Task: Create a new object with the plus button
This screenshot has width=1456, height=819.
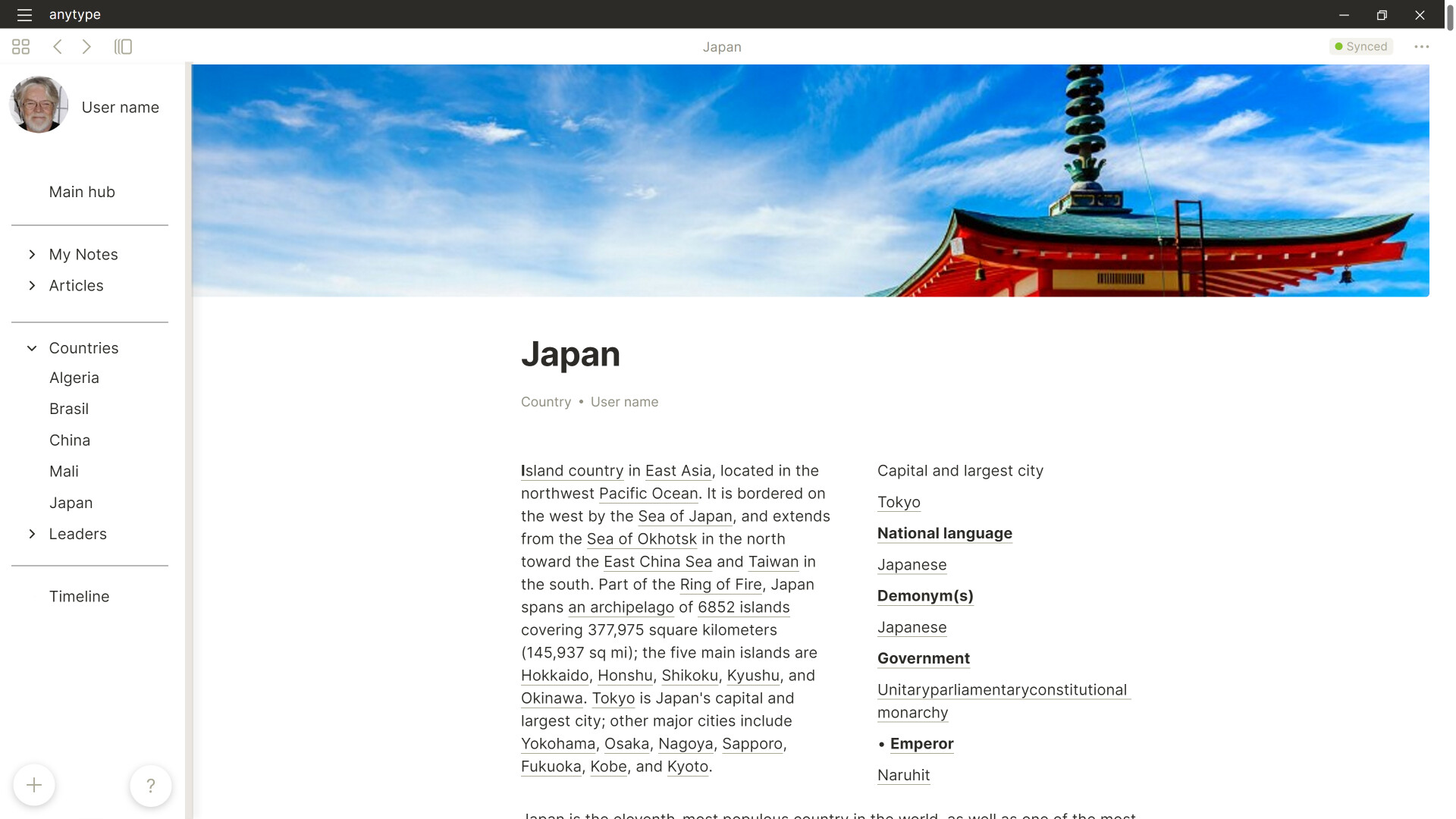Action: [x=34, y=785]
